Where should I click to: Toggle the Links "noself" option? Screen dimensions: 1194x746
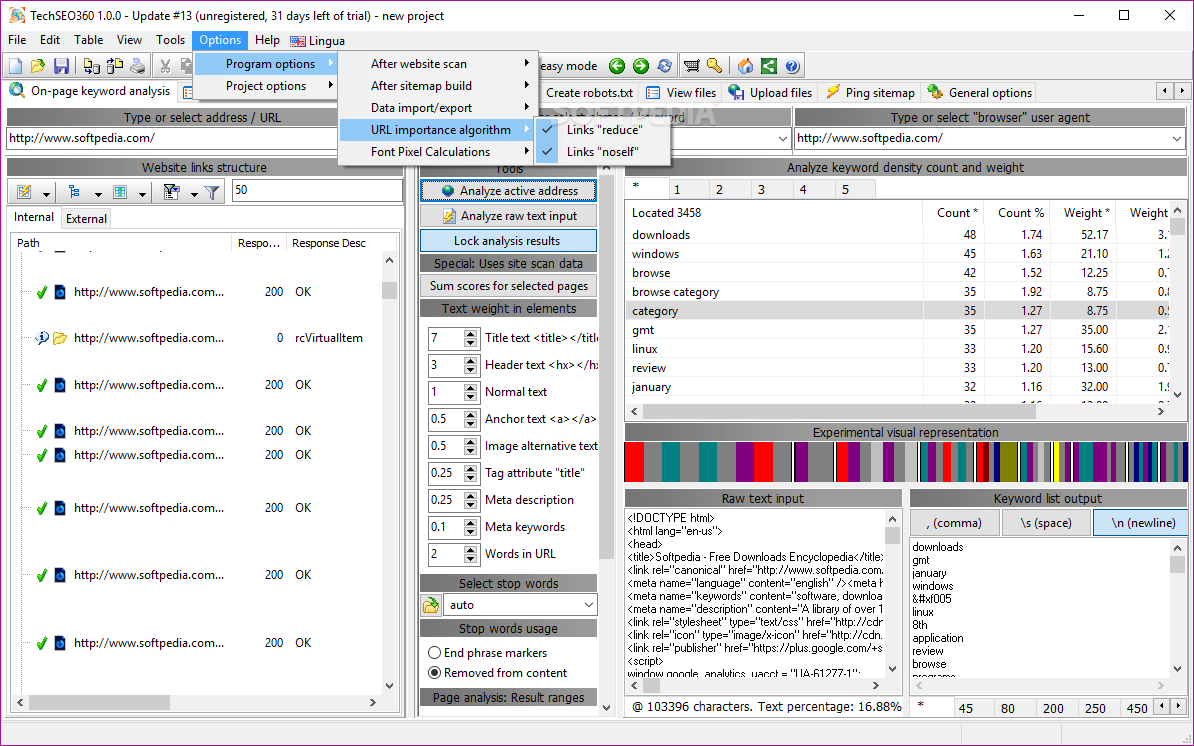[603, 152]
